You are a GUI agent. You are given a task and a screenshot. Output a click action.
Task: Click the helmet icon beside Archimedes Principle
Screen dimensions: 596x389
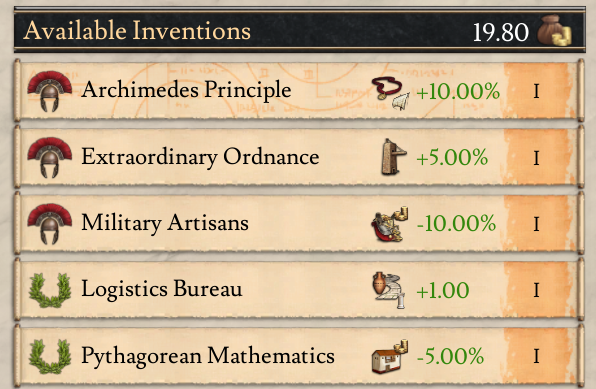pos(49,91)
